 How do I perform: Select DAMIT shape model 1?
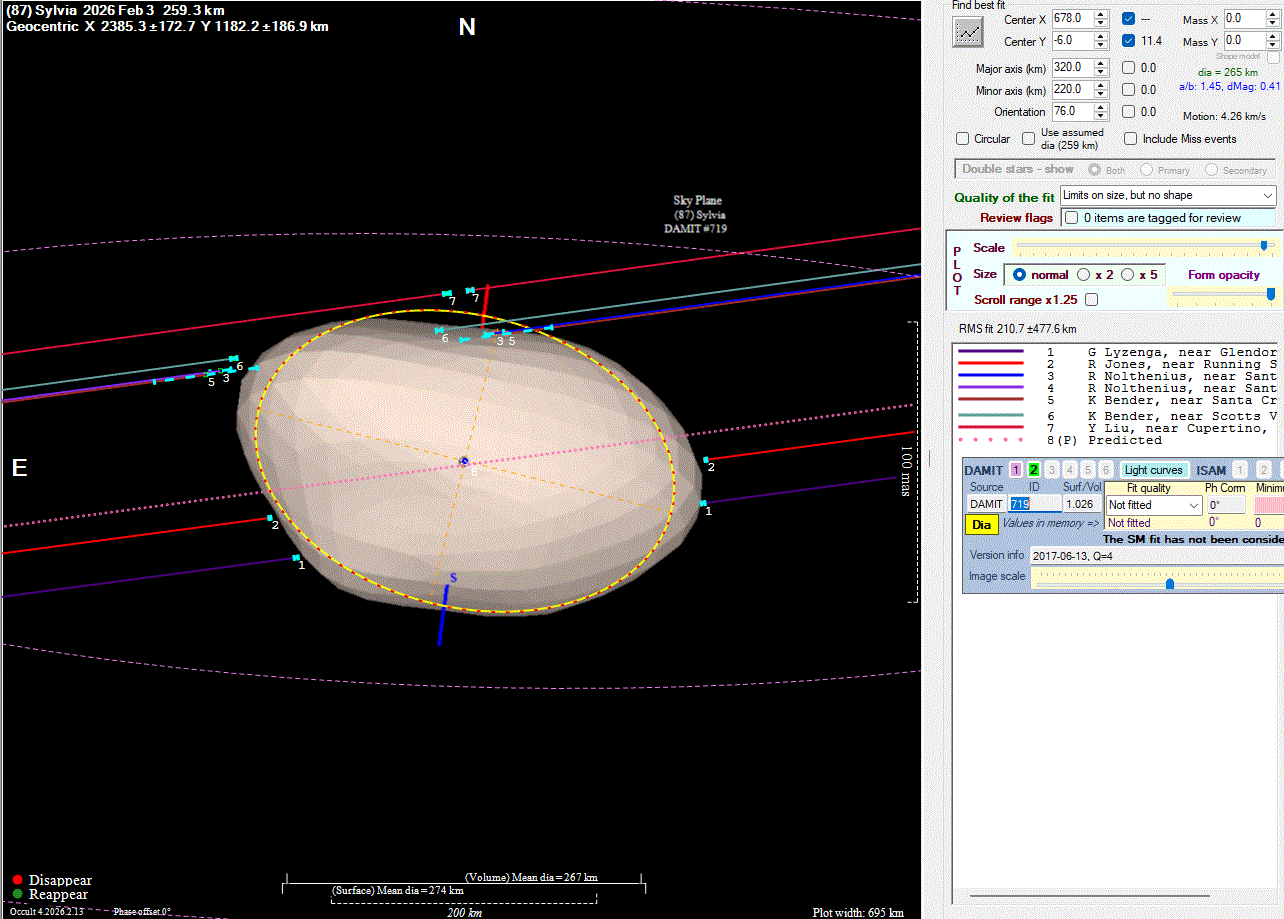coord(1016,470)
